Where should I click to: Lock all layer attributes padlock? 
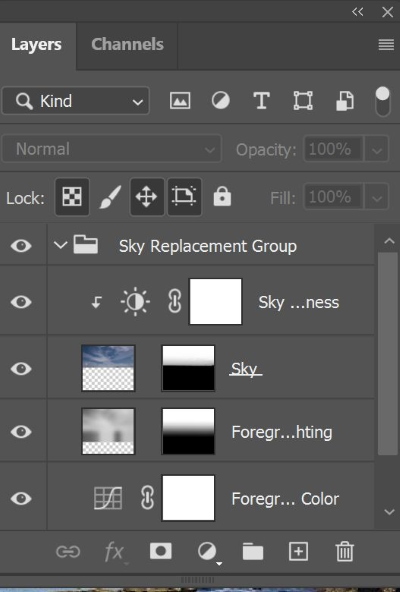pos(222,197)
